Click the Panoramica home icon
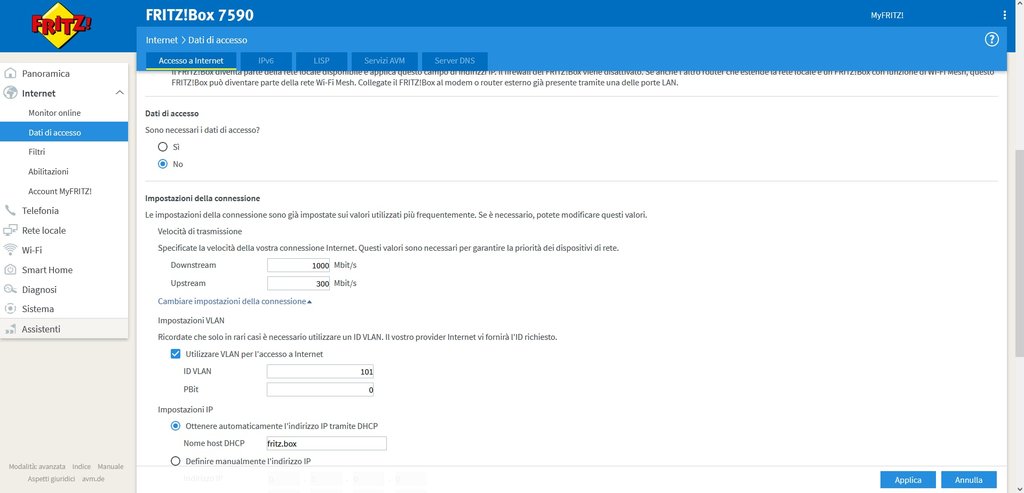This screenshot has height=493, width=1024. [10, 73]
